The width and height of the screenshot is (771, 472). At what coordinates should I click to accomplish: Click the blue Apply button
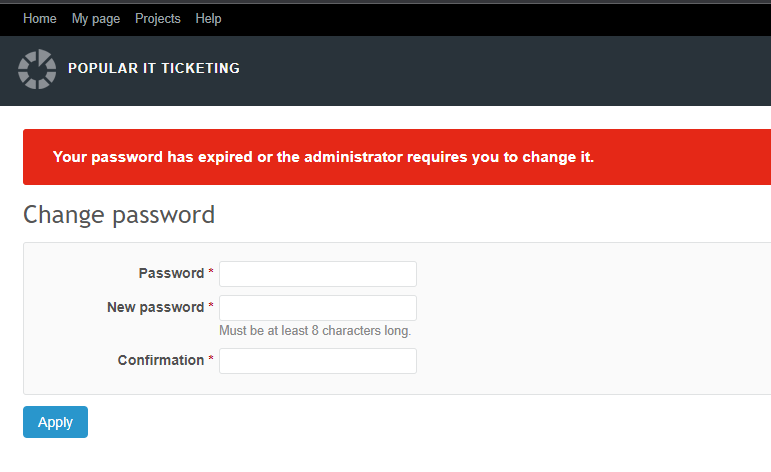[x=56, y=422]
